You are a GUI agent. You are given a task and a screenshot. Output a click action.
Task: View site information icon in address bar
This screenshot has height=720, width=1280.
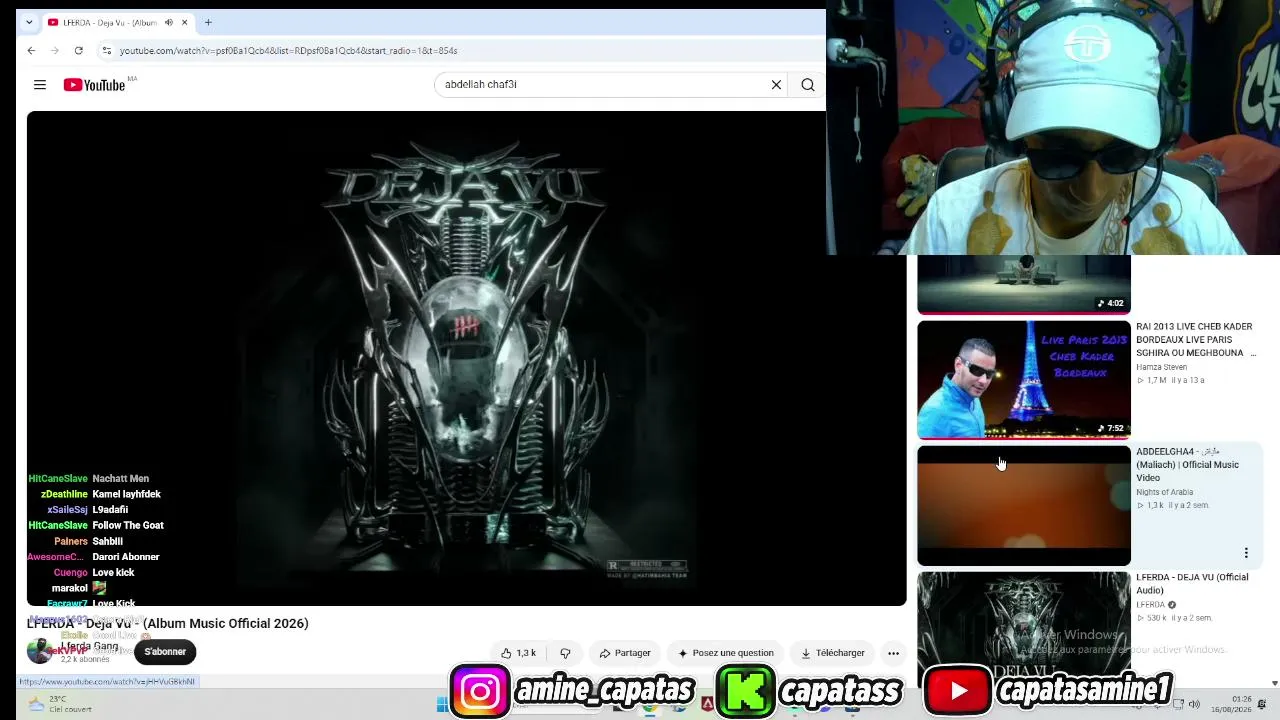[107, 50]
